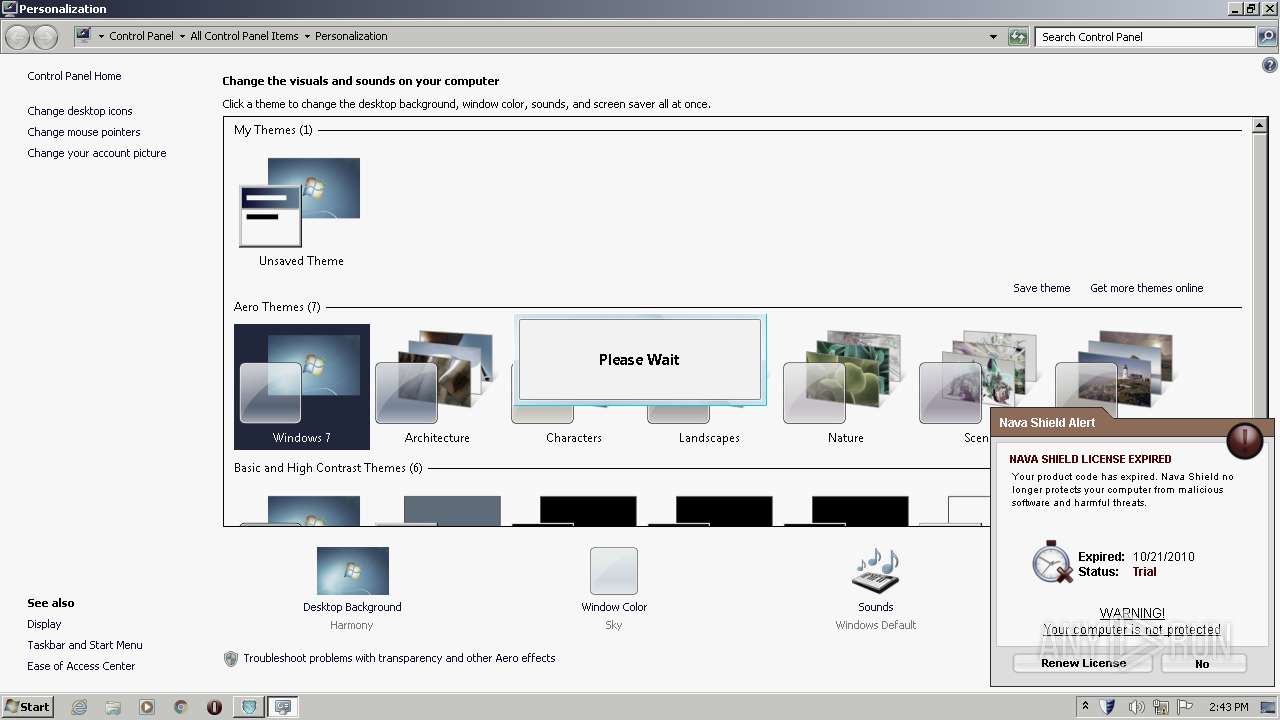Image resolution: width=1280 pixels, height=720 pixels.
Task: Open Sounds settings icon
Action: point(876,571)
